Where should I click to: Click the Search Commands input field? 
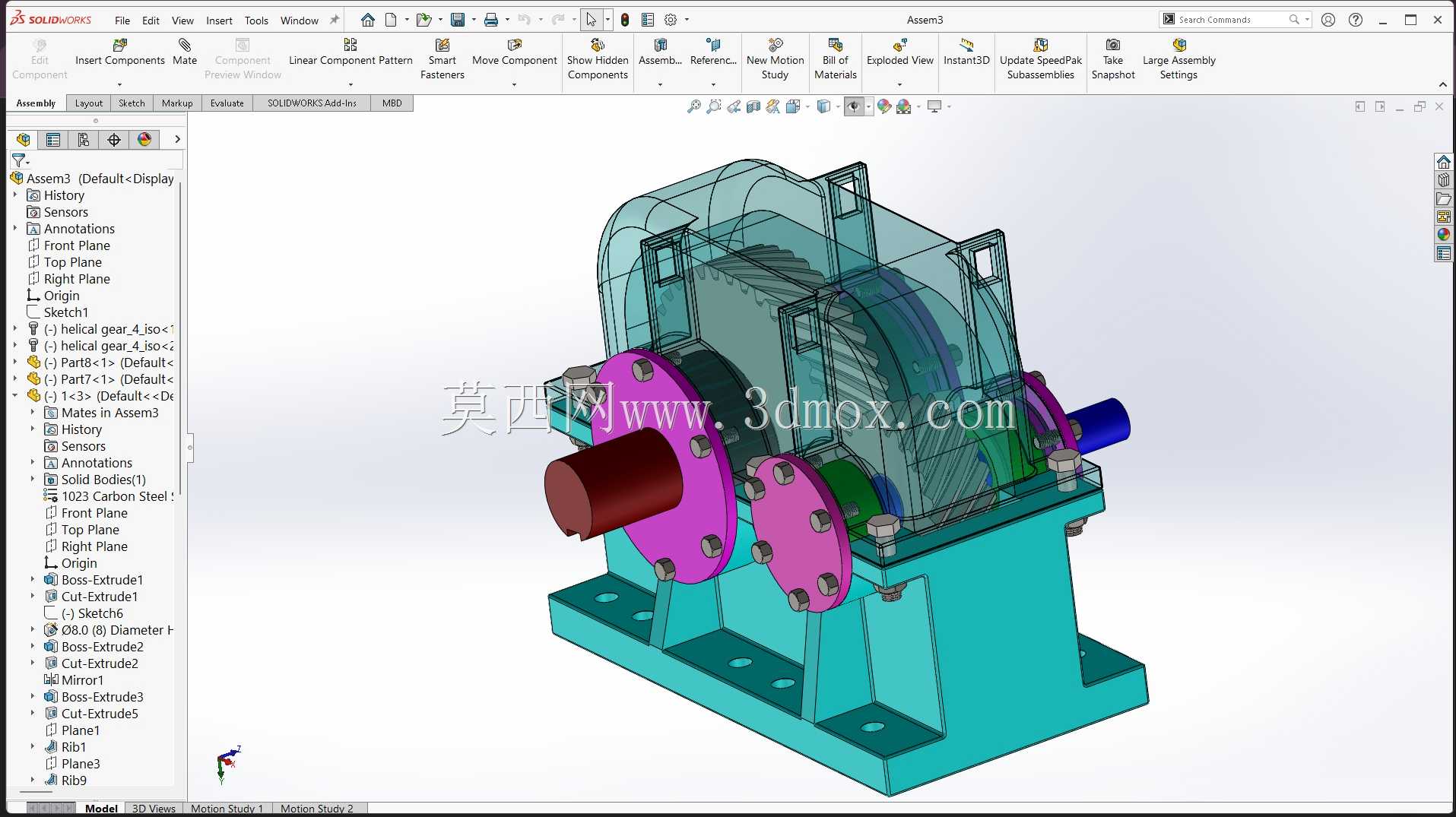(x=1232, y=20)
